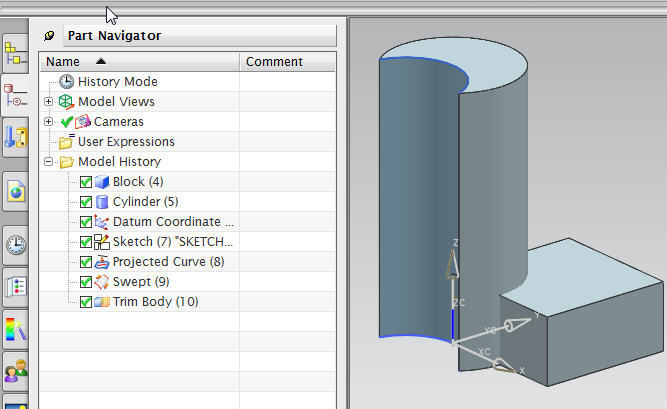Click the Cylinder feature icon
The height and width of the screenshot is (409, 667).
point(102,202)
